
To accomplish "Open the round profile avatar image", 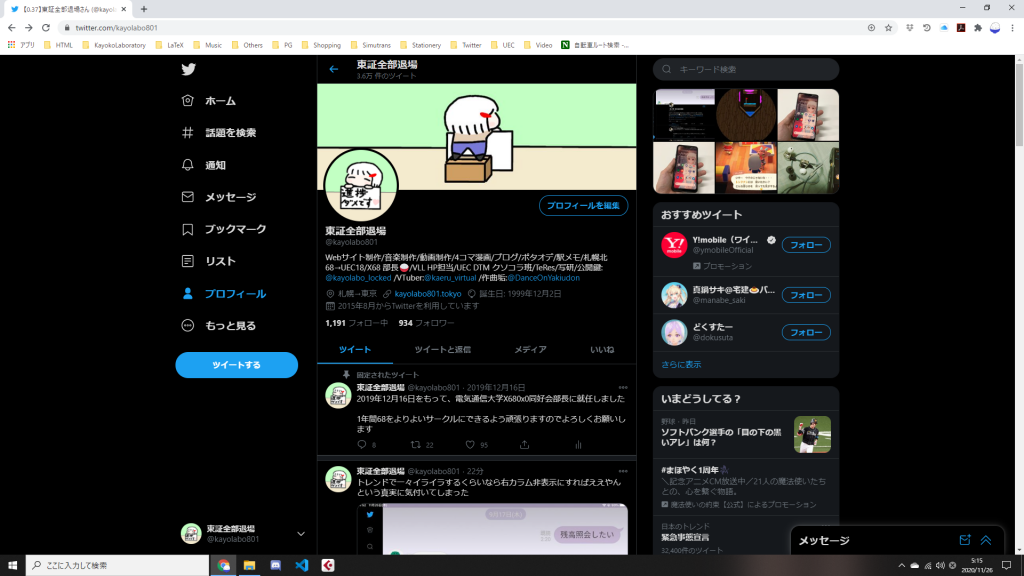I will (361, 184).
